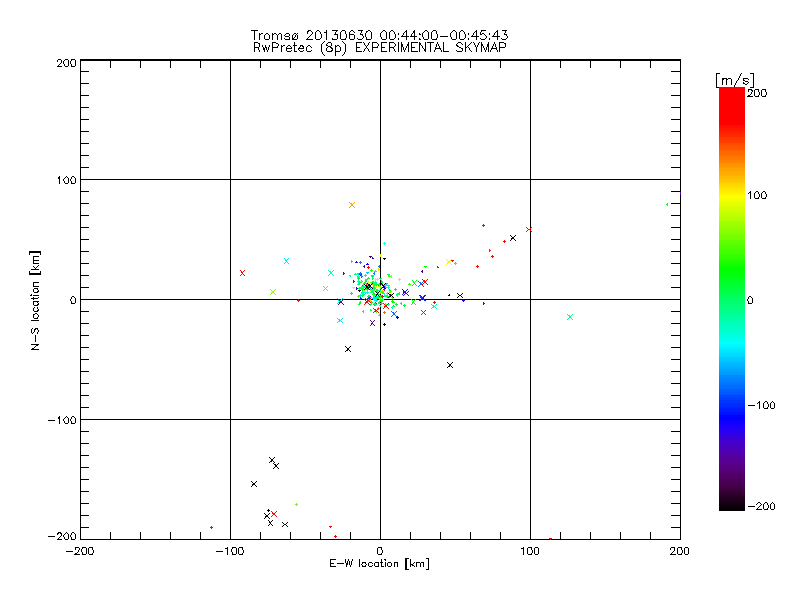The height and width of the screenshot is (600, 800).
Task: Click the orange X marker near top center
Action: pos(352,205)
